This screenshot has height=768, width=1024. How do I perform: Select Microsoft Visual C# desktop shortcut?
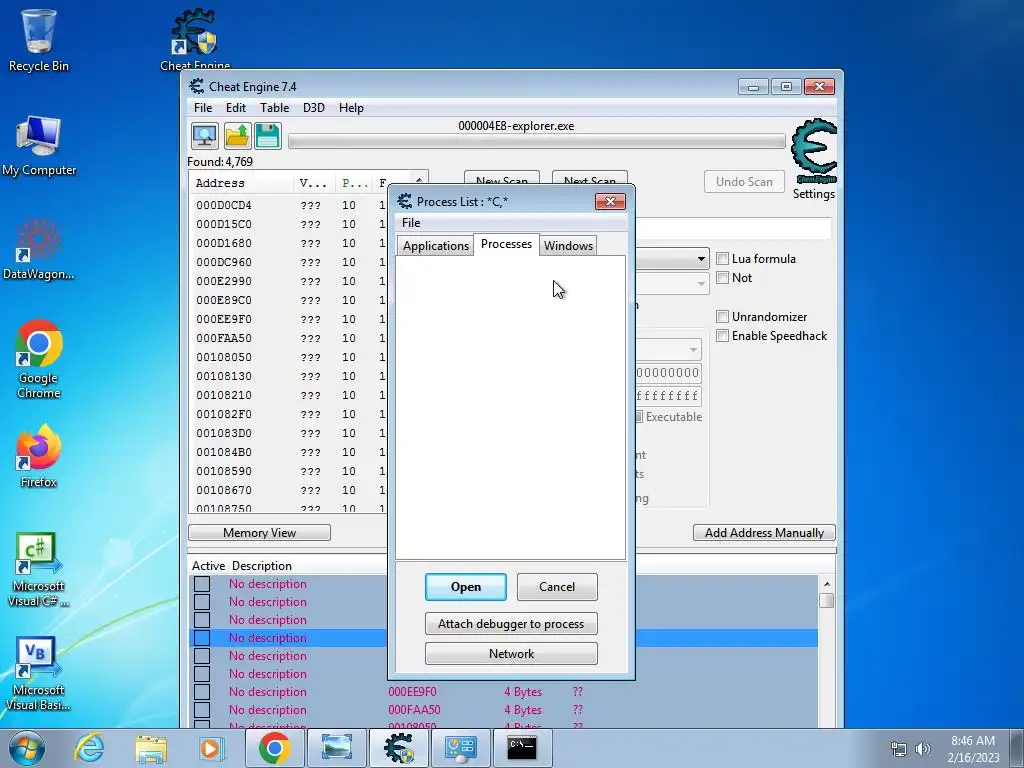pyautogui.click(x=38, y=570)
